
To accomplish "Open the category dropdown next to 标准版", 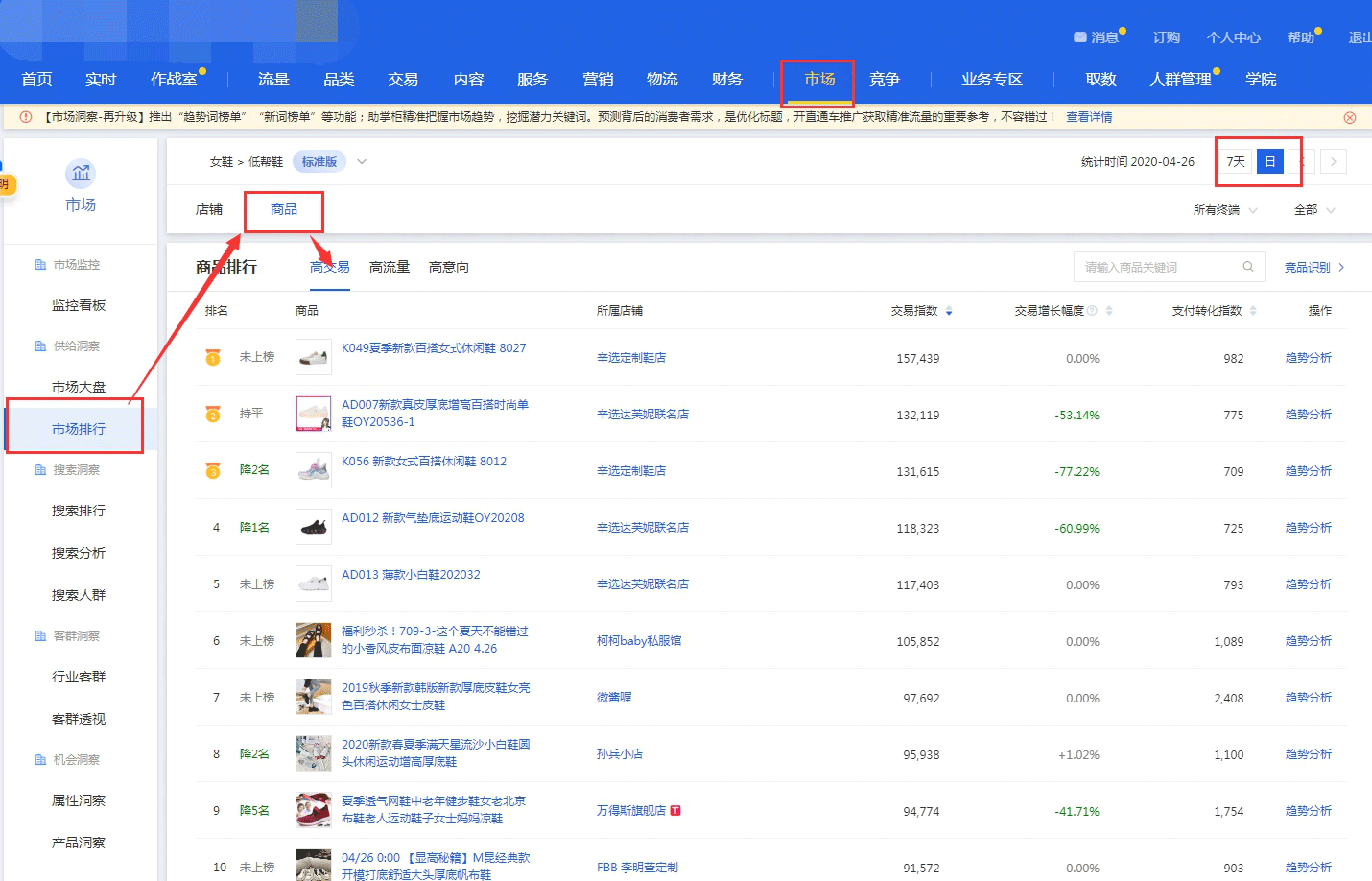I will [362, 162].
